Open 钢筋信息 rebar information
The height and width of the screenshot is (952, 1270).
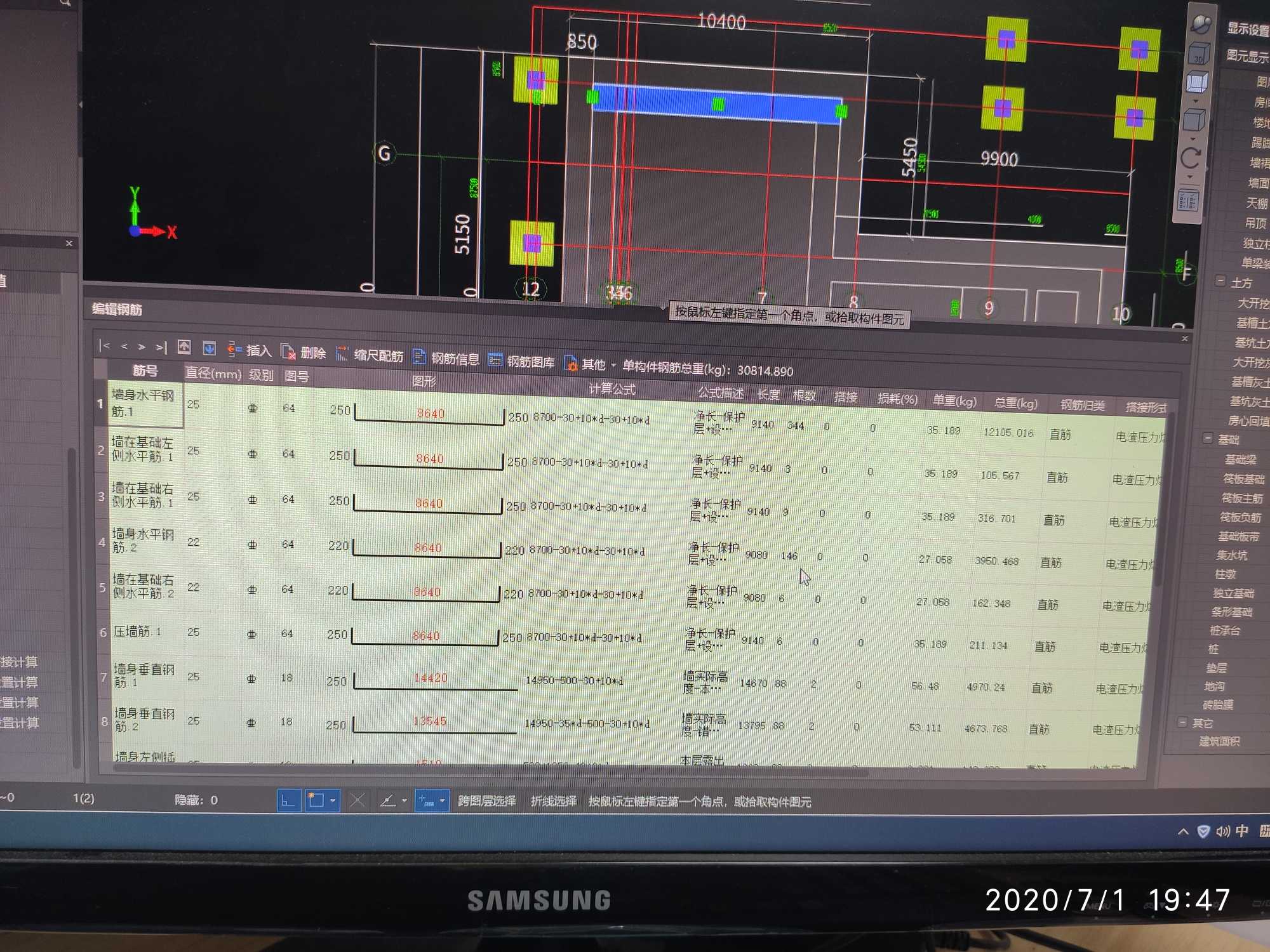(446, 358)
